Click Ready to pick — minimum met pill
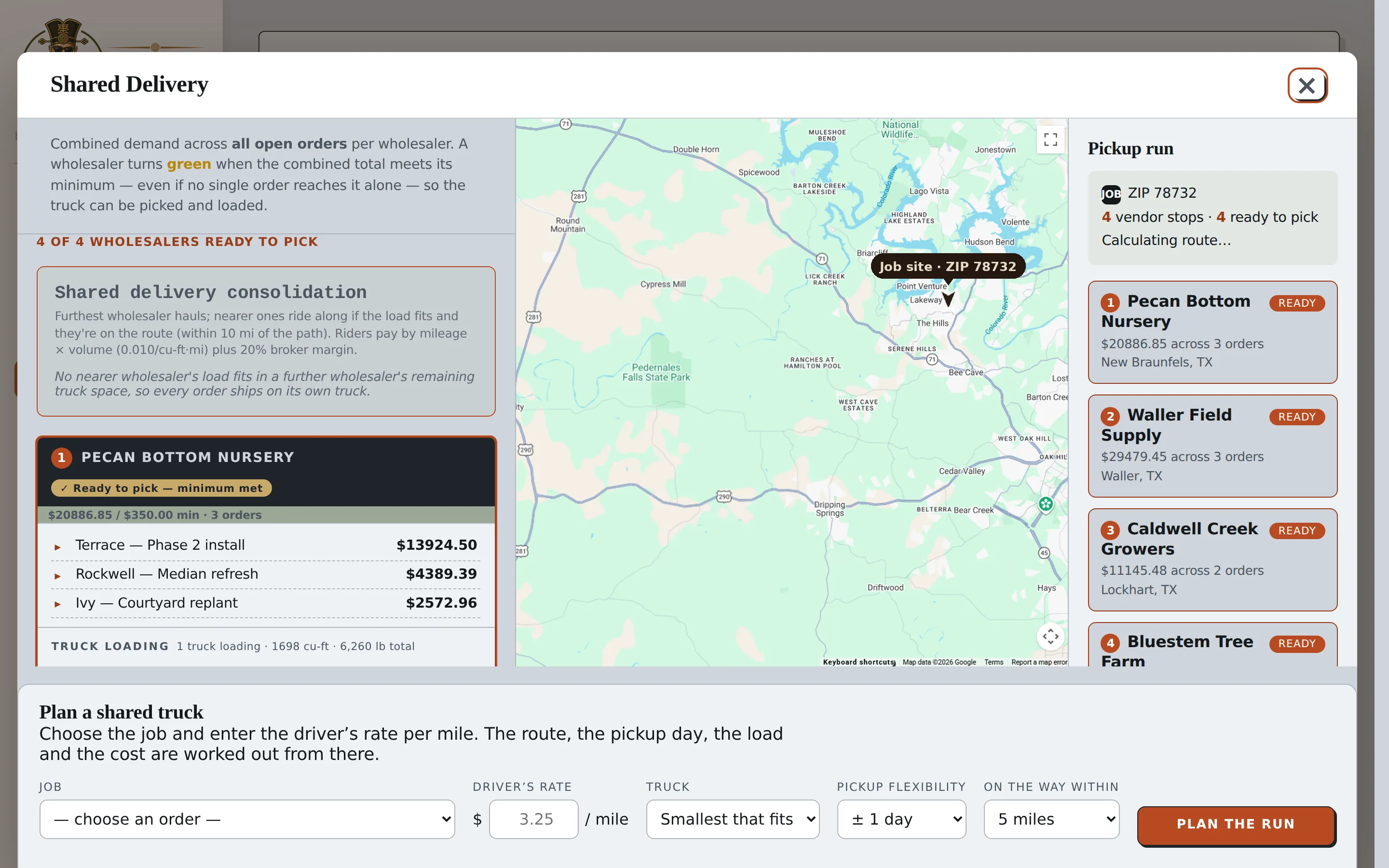The image size is (1389, 868). point(161,488)
